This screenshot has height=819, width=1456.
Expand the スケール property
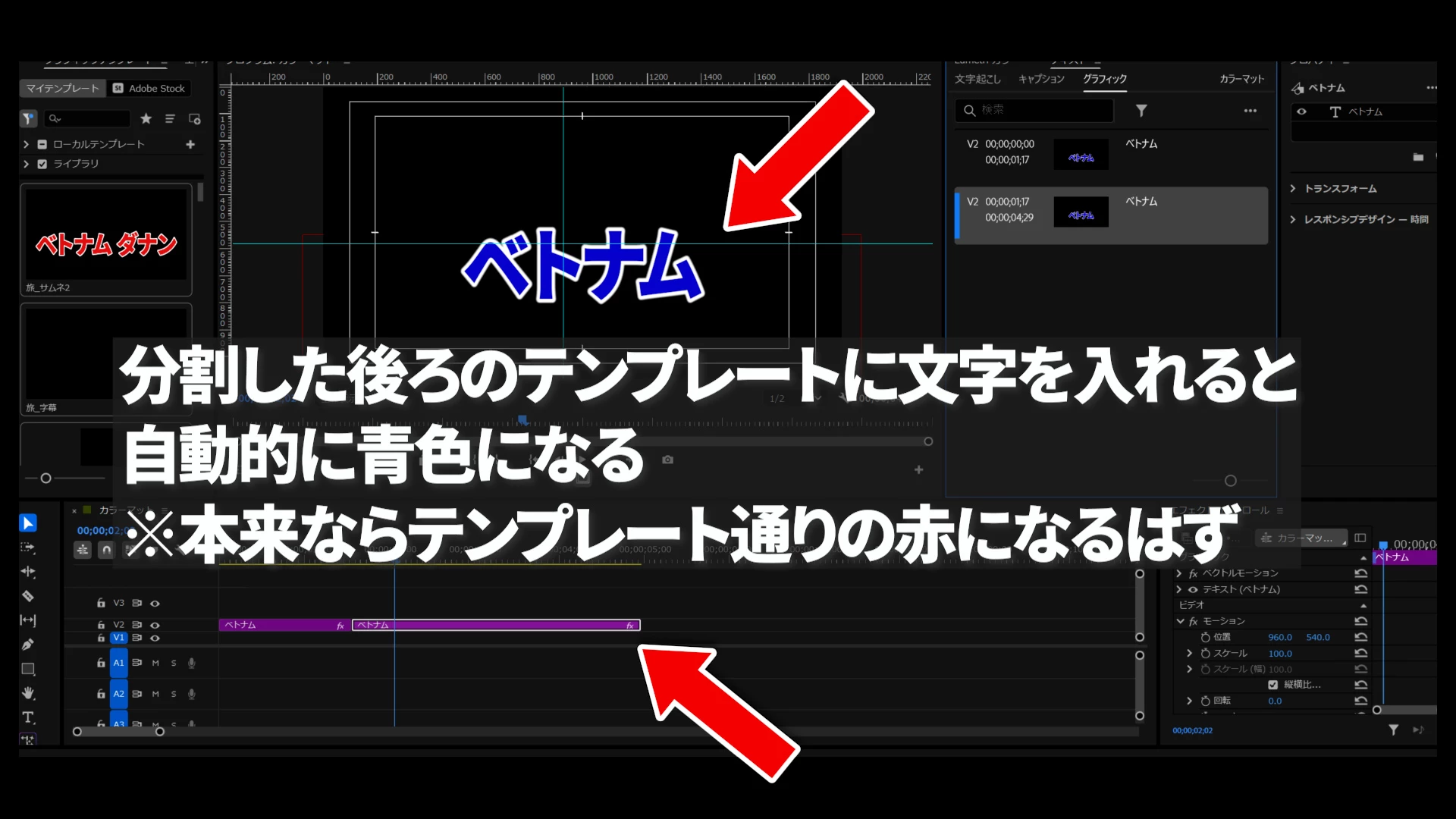tap(1189, 653)
